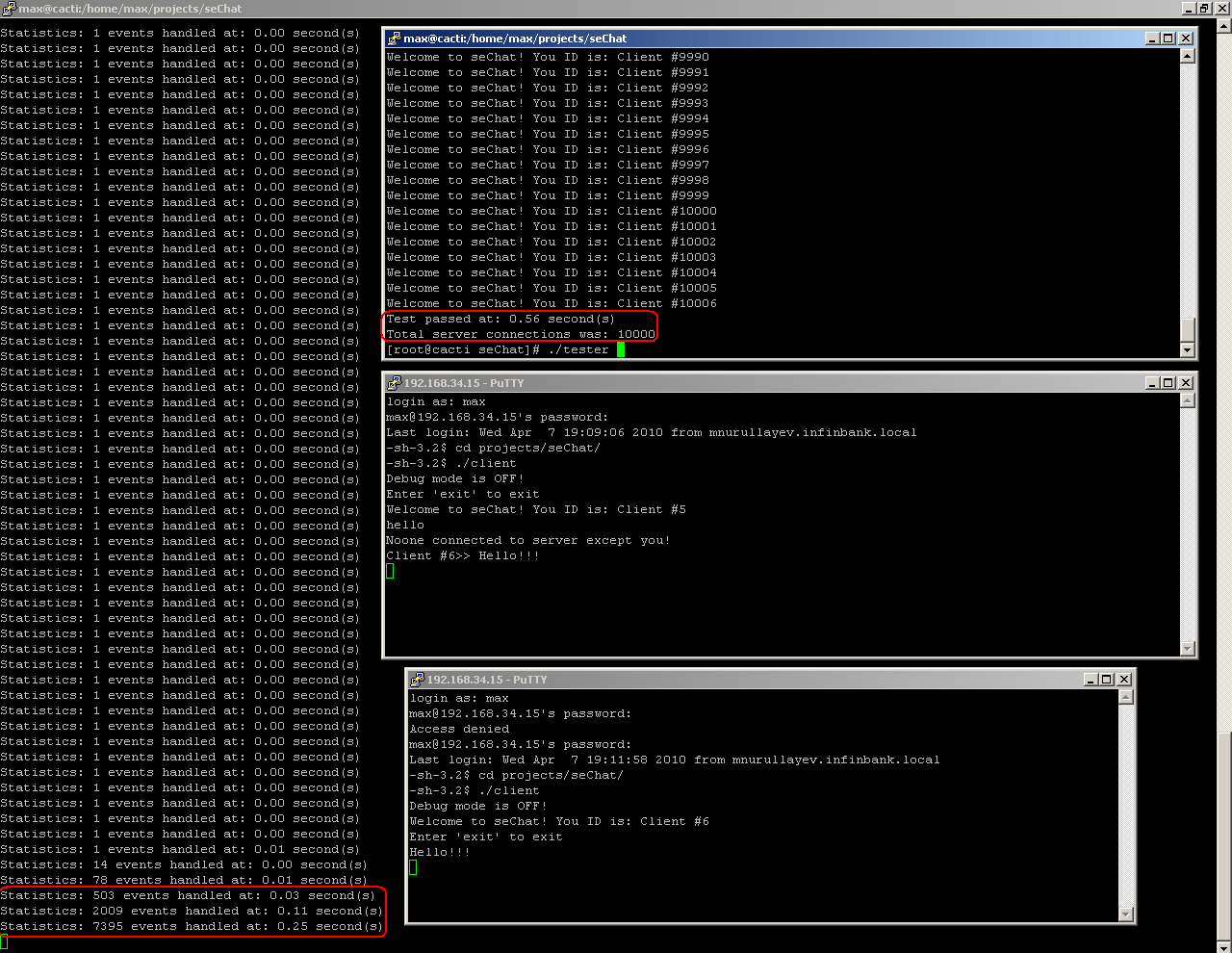Click the line 'Welcome to seChat! You ID is: Client #5'
The height and width of the screenshot is (953, 1232).
pyautogui.click(x=536, y=509)
